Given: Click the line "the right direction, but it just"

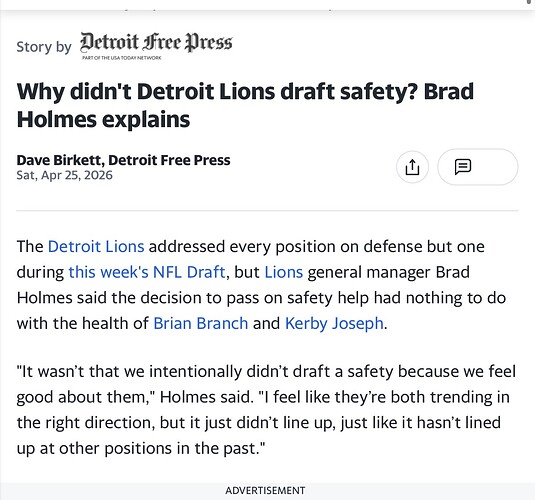Looking at the screenshot, I should tap(259, 423).
